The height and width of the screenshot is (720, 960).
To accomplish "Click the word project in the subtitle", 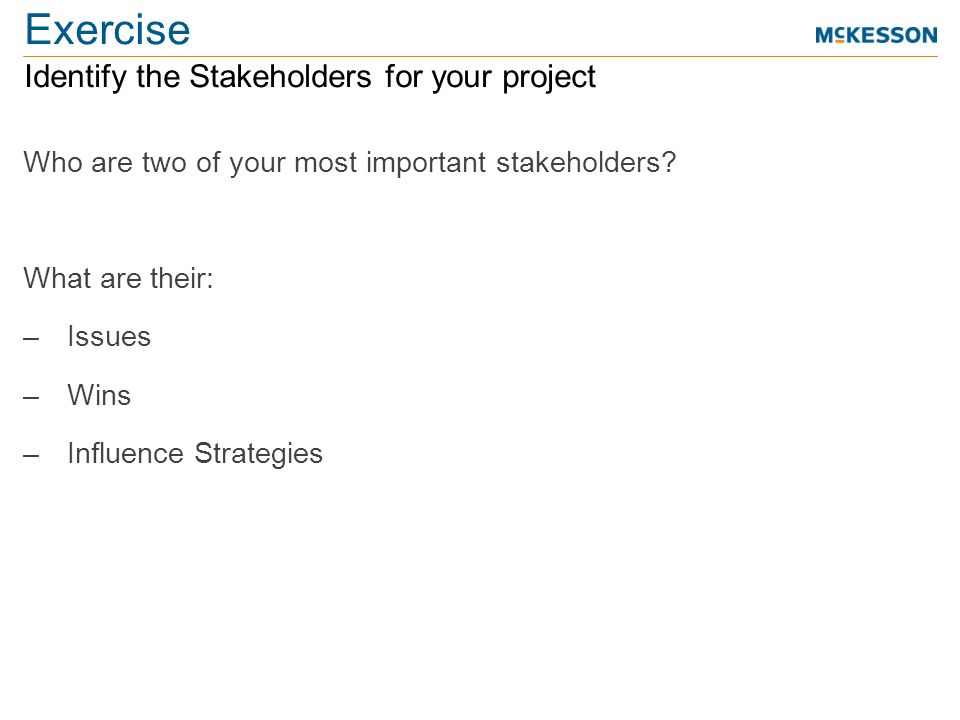I will coord(549,78).
